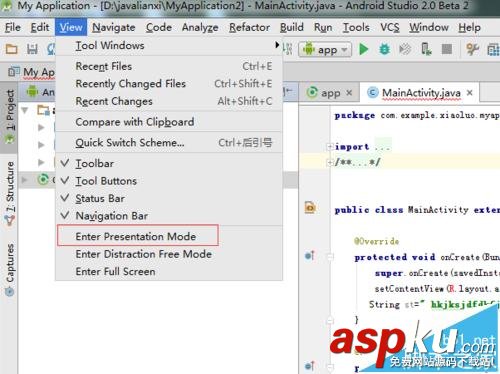Collapse the onCreate method fold marker
The width and height of the screenshot is (500, 374).
pos(330,257)
